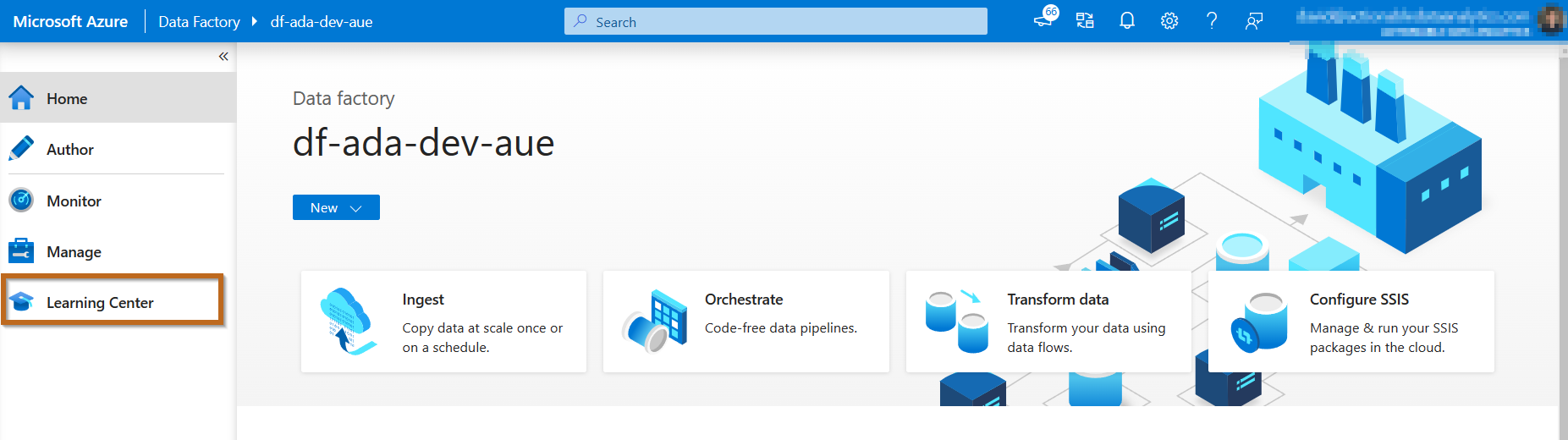Focus the Search input field
The image size is (1568, 440).
(776, 21)
